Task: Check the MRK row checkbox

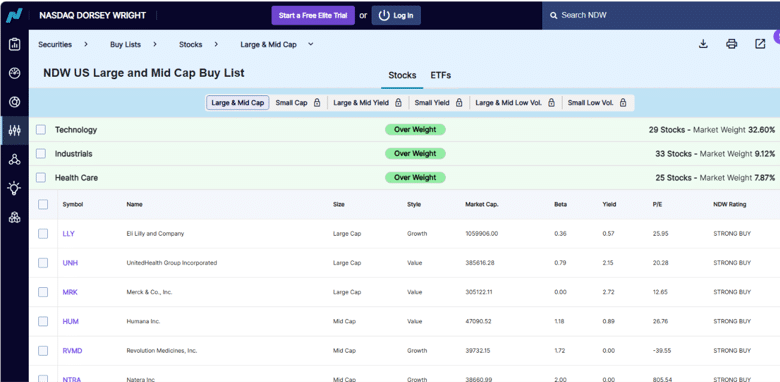Action: (x=43, y=292)
